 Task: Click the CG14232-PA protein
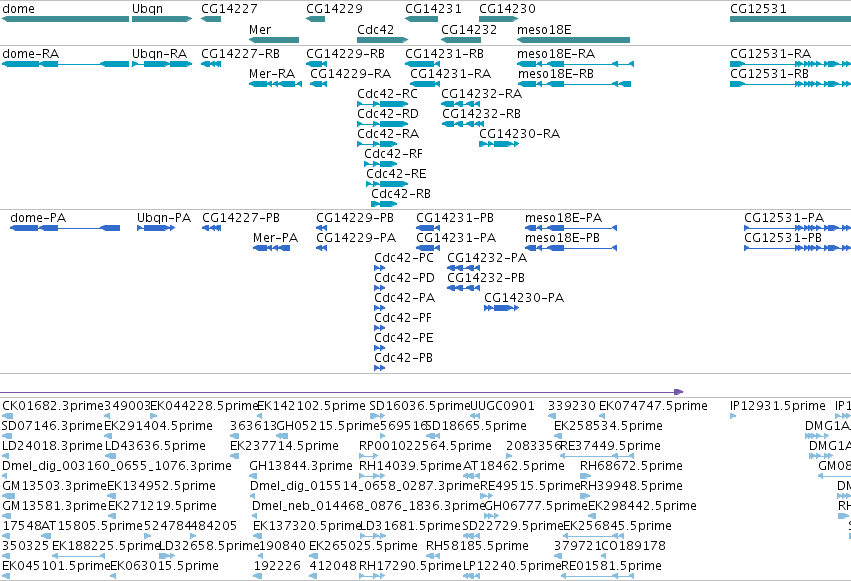tap(463, 268)
